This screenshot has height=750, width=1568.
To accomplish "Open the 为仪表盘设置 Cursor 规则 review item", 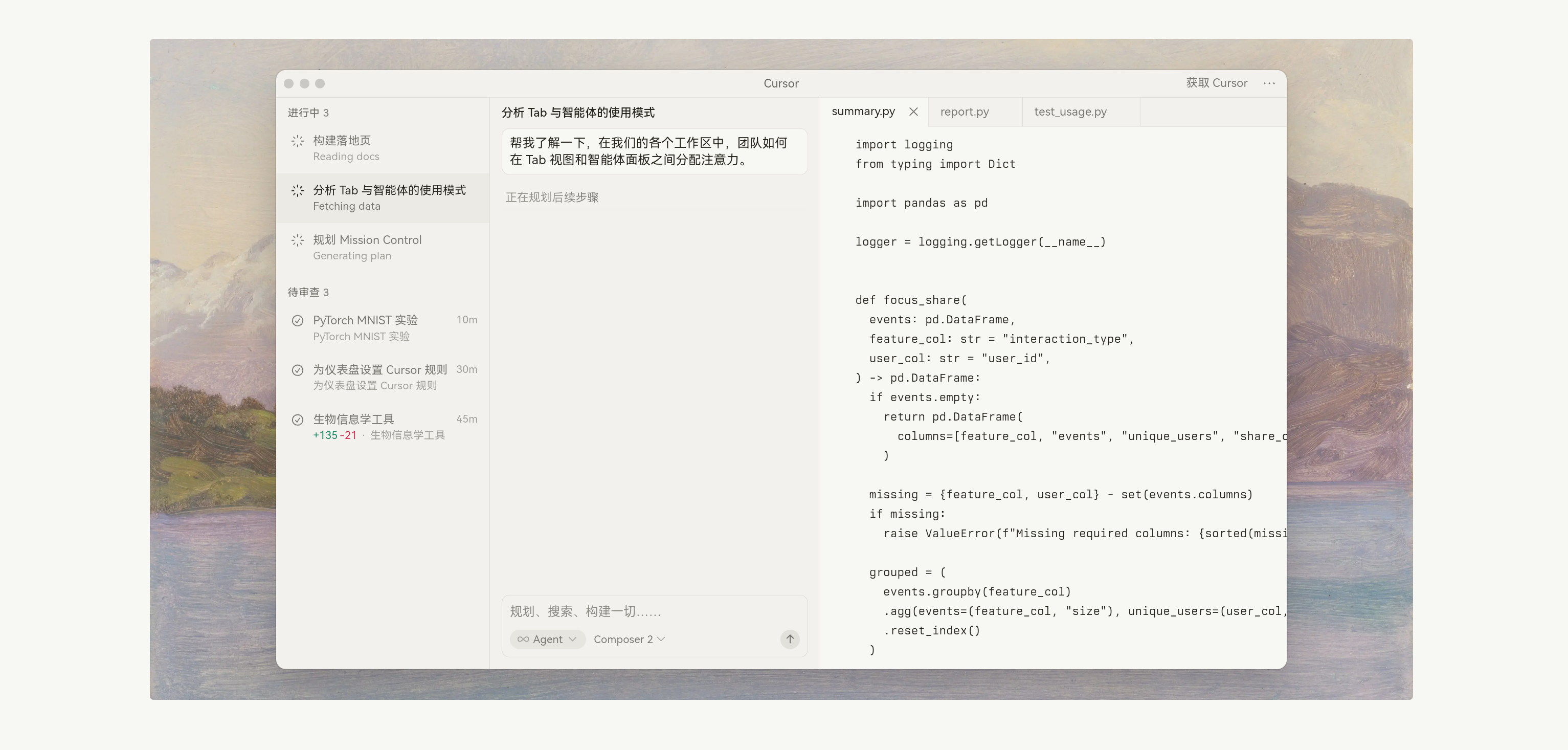I will pos(383,378).
